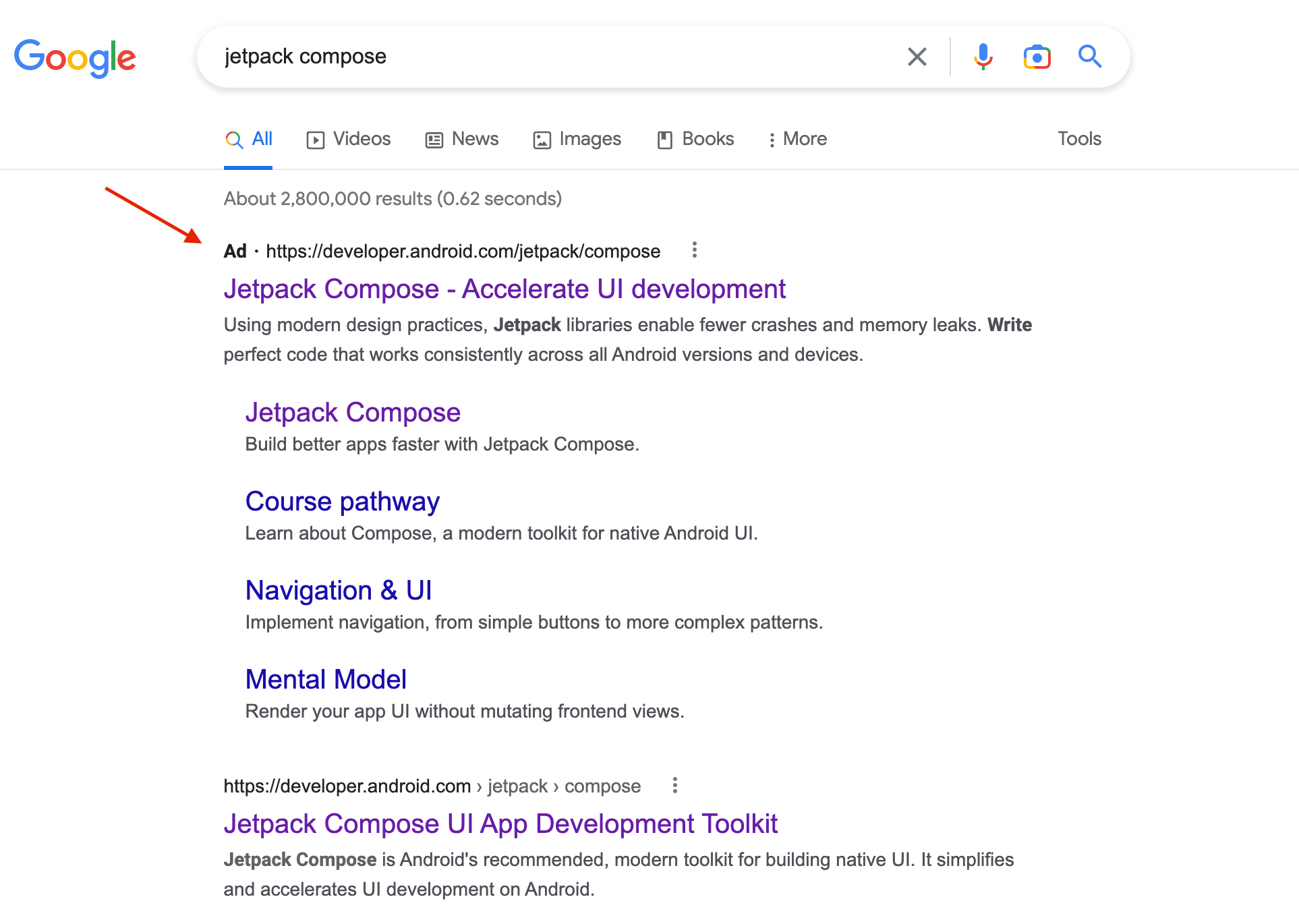Image resolution: width=1299 pixels, height=924 pixels.
Task: Open three-dot options beside the Ad URL
Action: 694,250
